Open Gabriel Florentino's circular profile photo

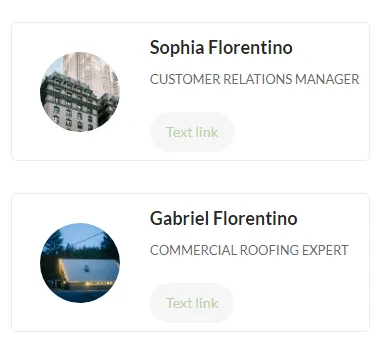click(80, 263)
